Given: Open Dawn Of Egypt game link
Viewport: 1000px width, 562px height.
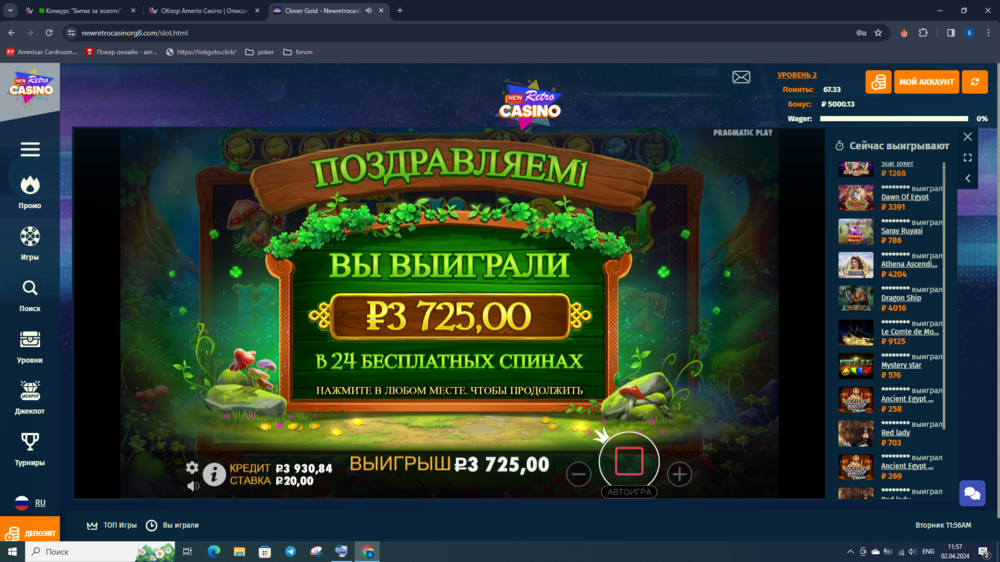Looking at the screenshot, I should [904, 197].
